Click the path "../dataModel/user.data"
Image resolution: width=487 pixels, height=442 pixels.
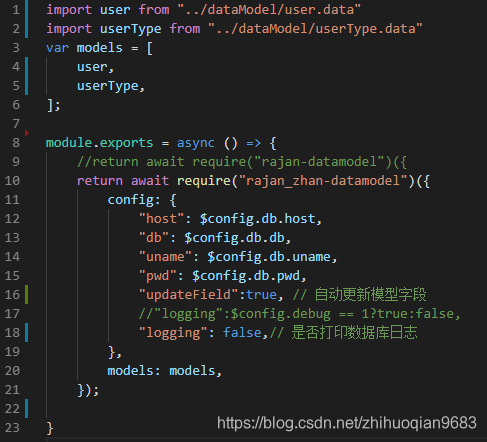click(269, 10)
